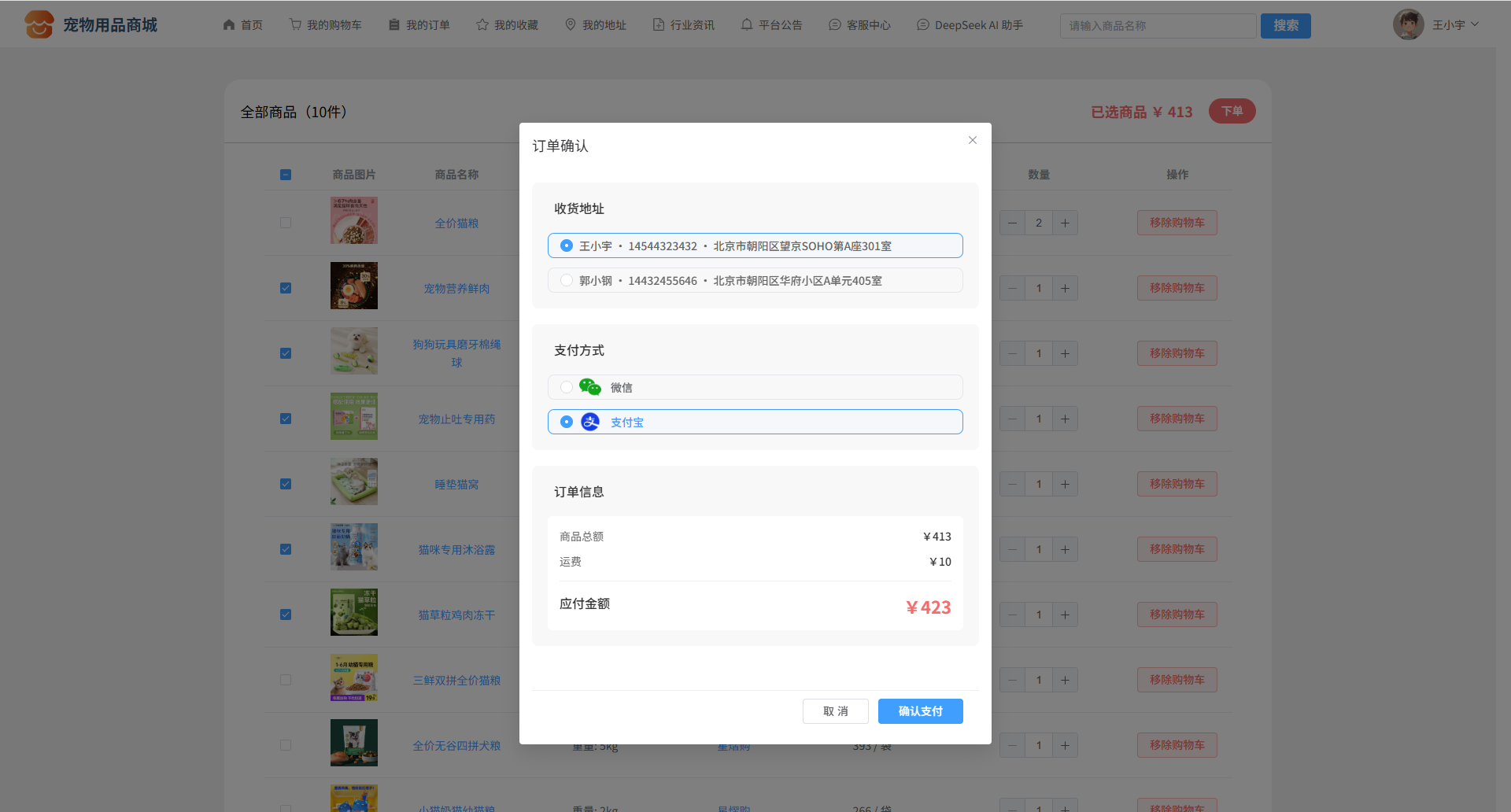
Task: Open the shopping cart nav item
Action: (x=326, y=25)
